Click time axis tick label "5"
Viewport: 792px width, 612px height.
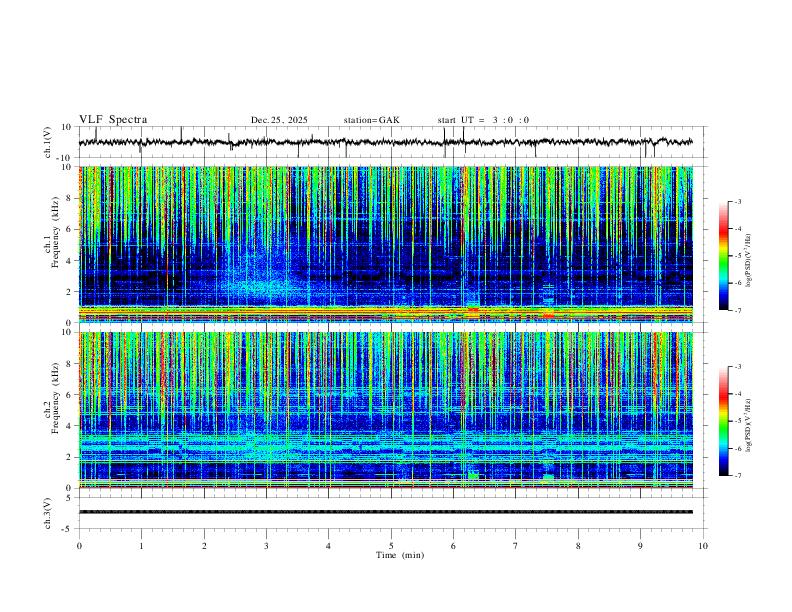click(x=391, y=546)
